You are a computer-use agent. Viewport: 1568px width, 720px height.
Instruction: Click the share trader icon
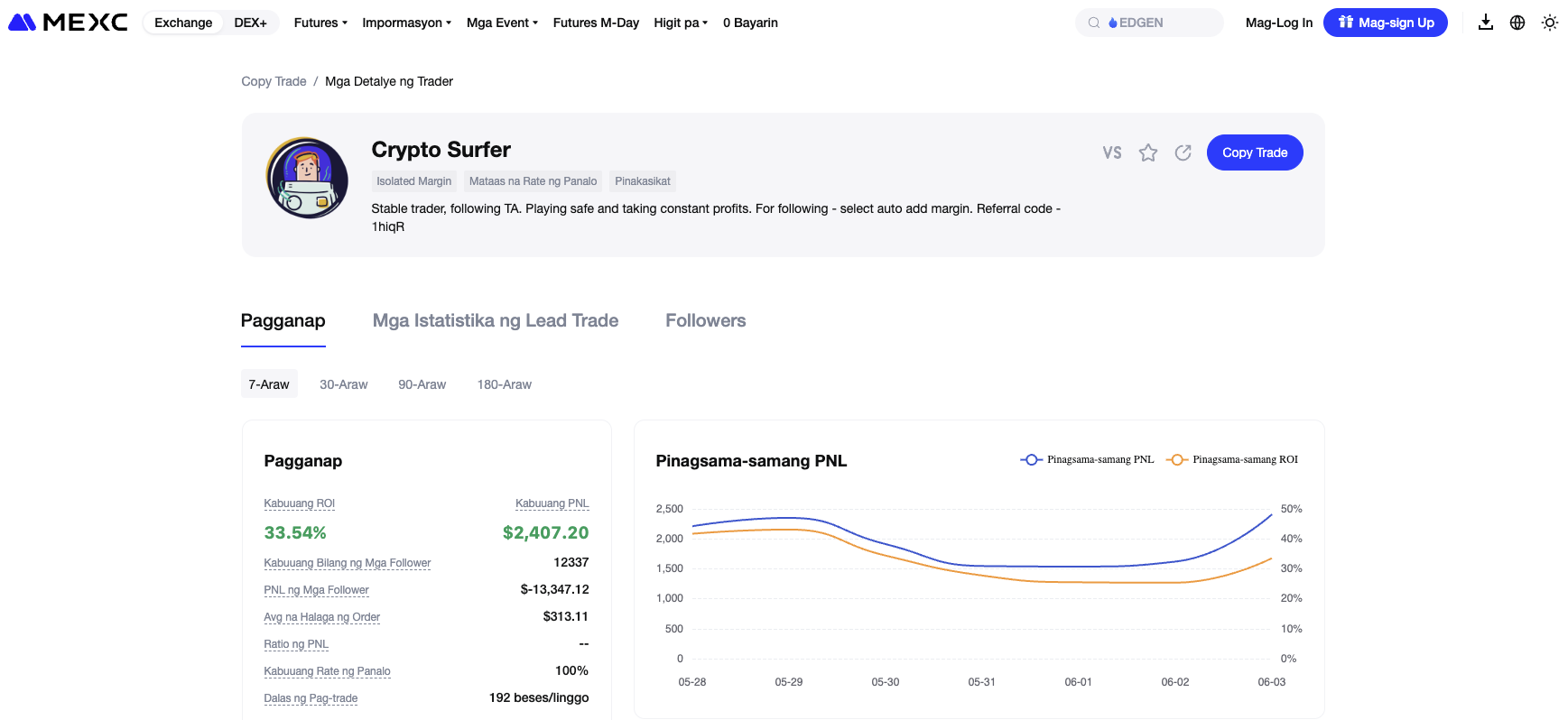point(1183,152)
